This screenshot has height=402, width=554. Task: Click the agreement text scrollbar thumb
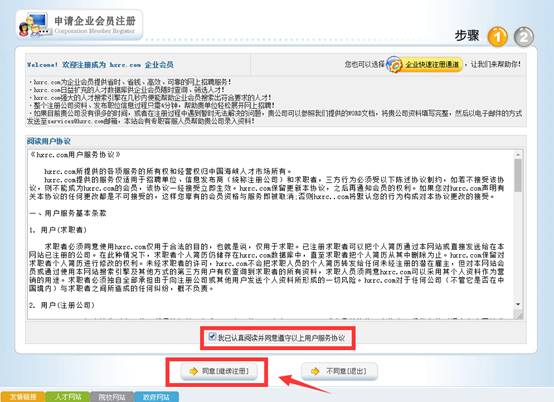coord(518,175)
